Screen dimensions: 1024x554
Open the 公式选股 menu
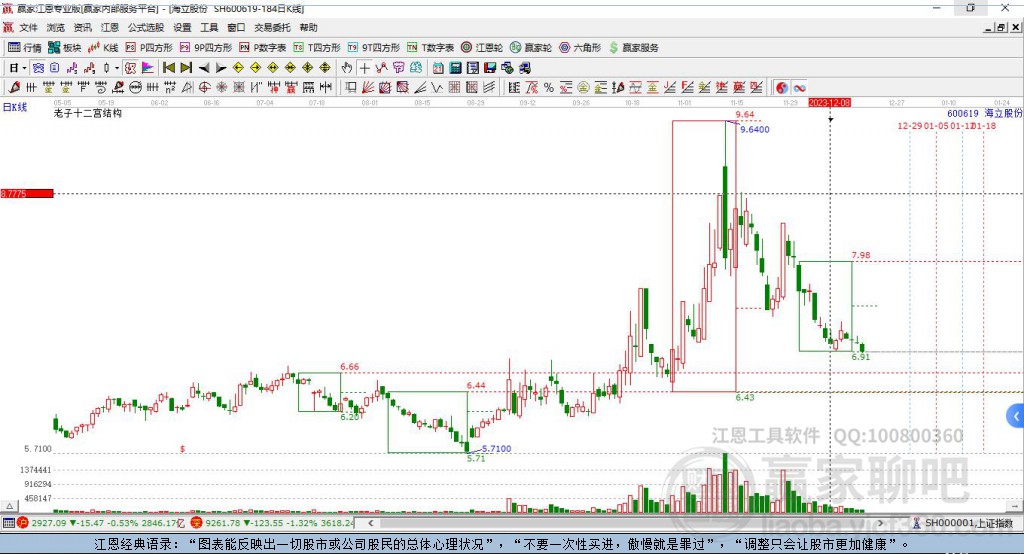[x=146, y=27]
